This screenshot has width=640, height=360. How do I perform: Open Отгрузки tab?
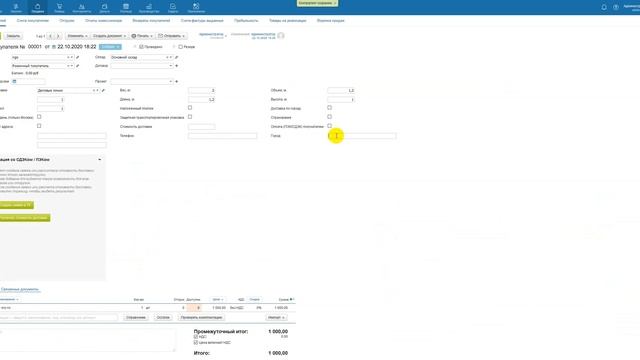[67, 20]
